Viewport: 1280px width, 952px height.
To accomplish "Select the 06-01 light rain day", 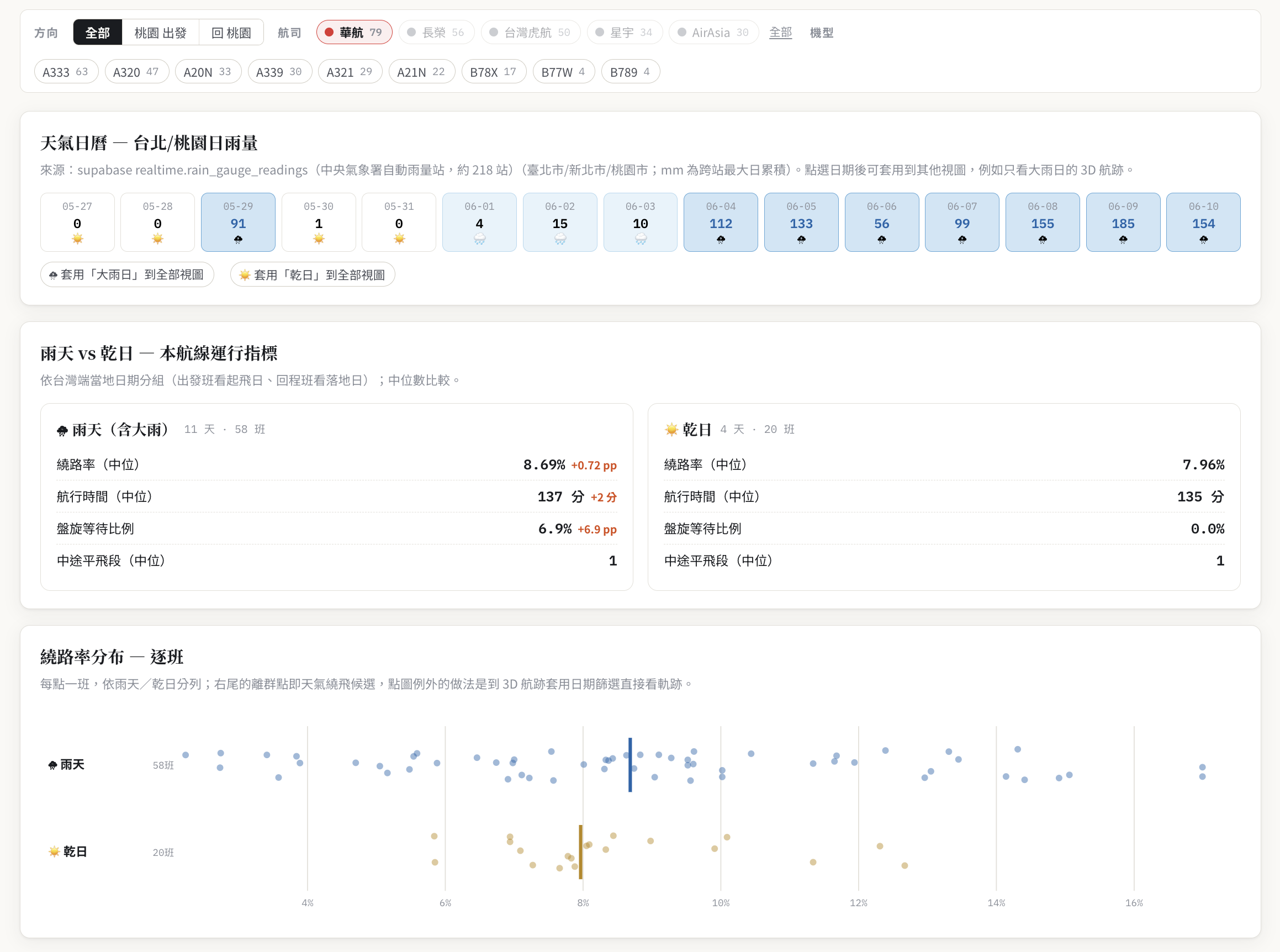I will click(x=479, y=223).
